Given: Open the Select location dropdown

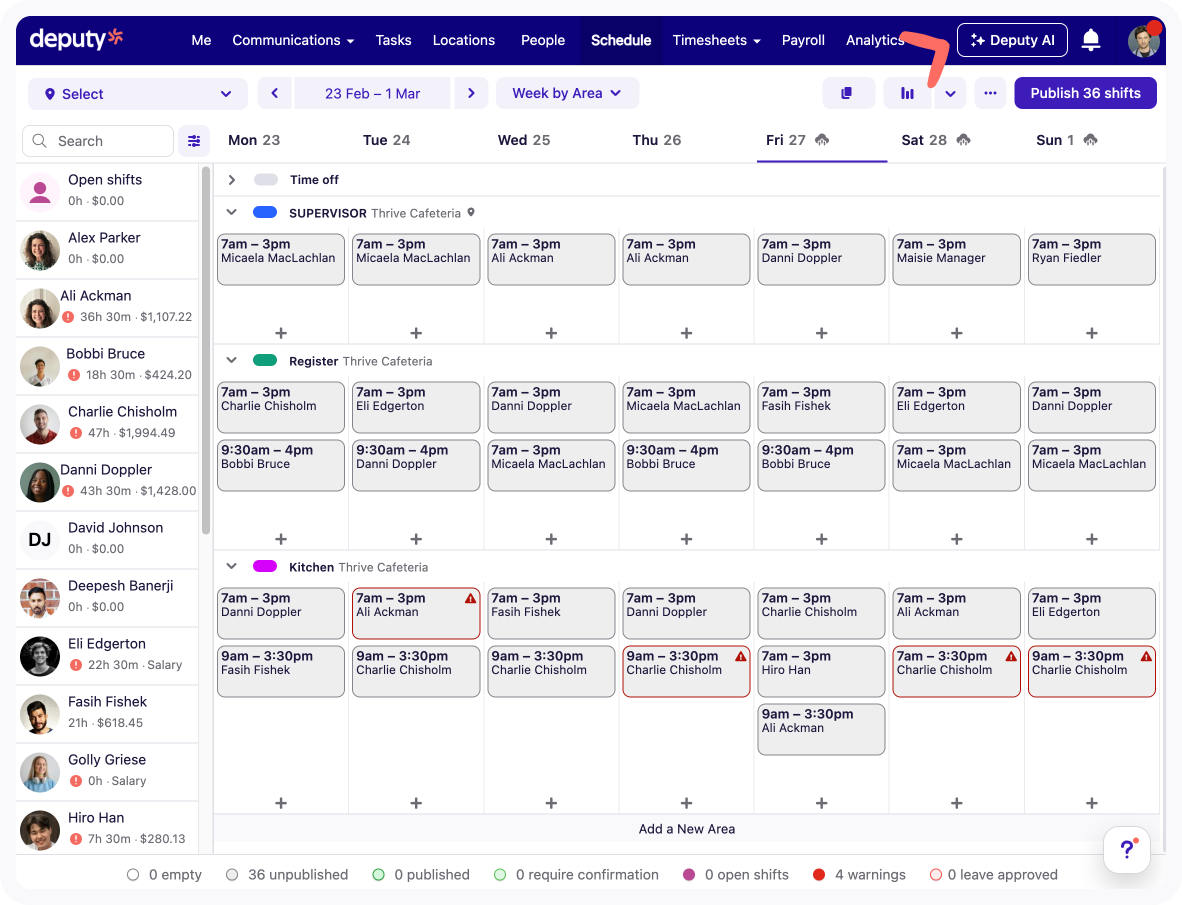Looking at the screenshot, I should point(138,94).
